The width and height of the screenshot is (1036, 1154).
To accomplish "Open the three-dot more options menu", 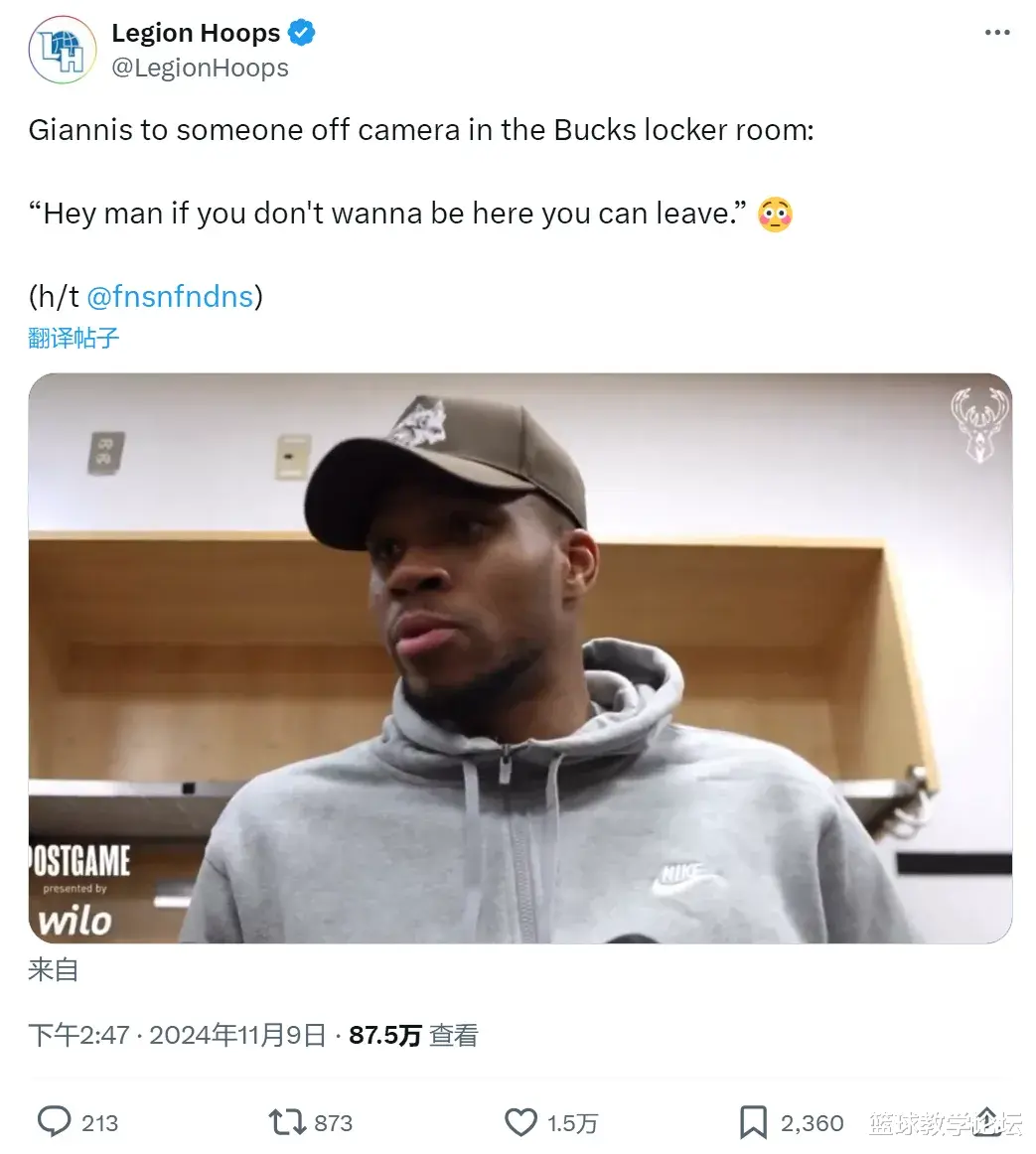I will point(997,33).
